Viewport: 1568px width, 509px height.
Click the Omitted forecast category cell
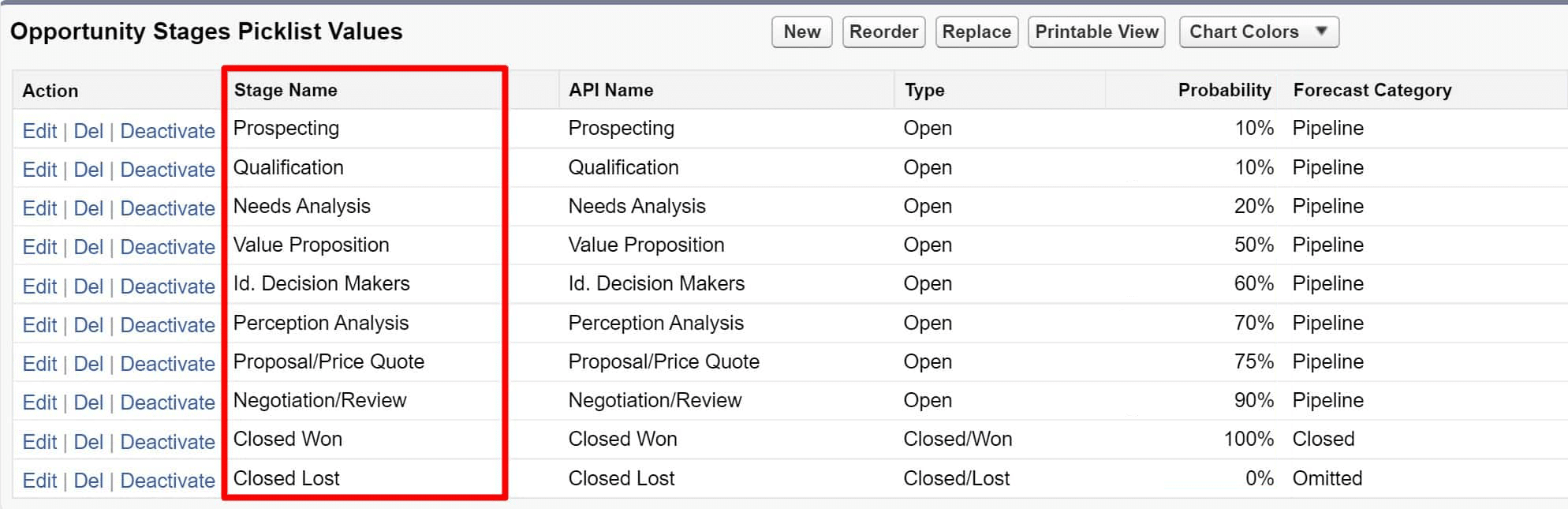pyautogui.click(x=1327, y=478)
